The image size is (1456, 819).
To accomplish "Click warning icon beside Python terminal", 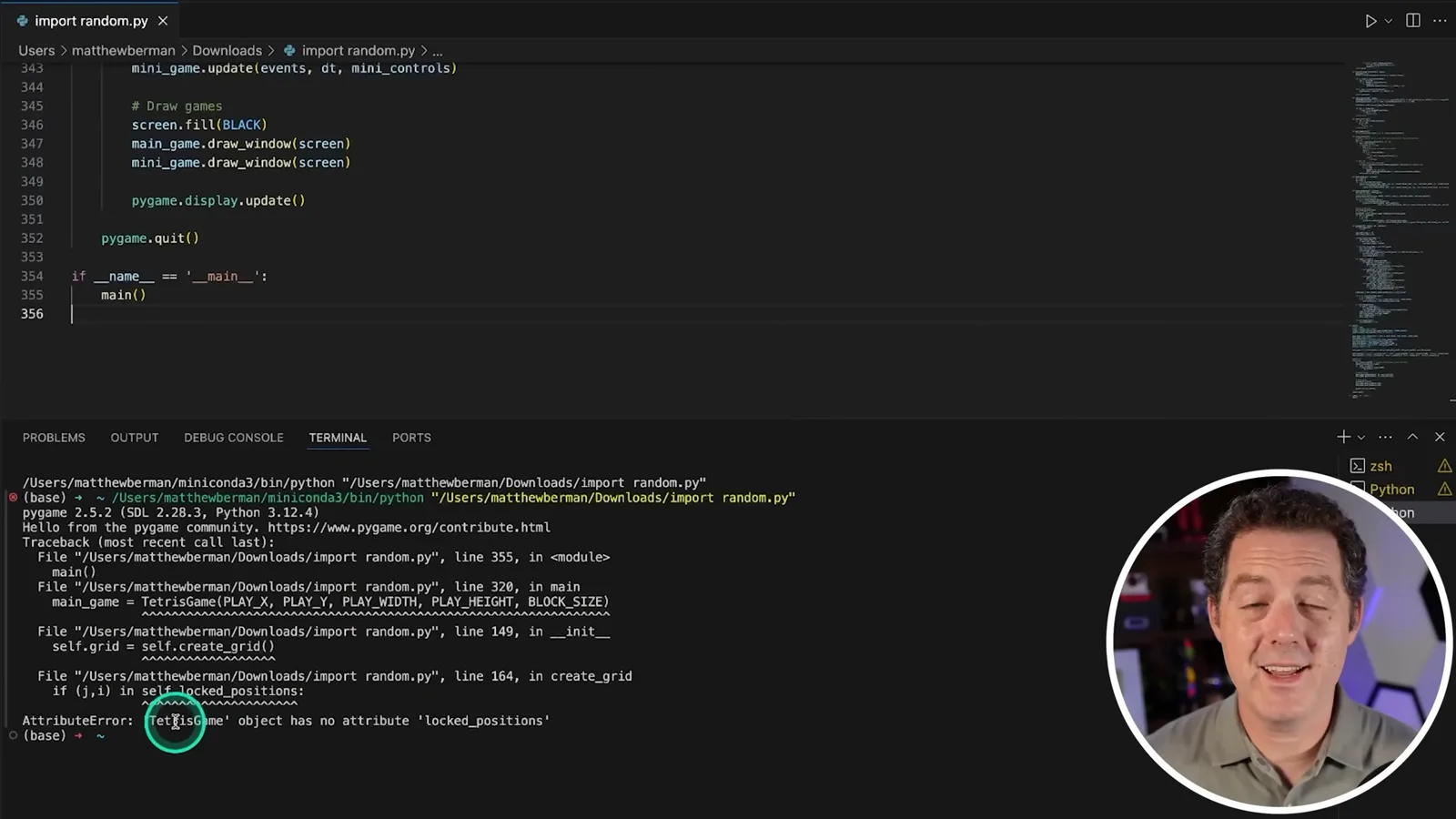I will (x=1444, y=490).
